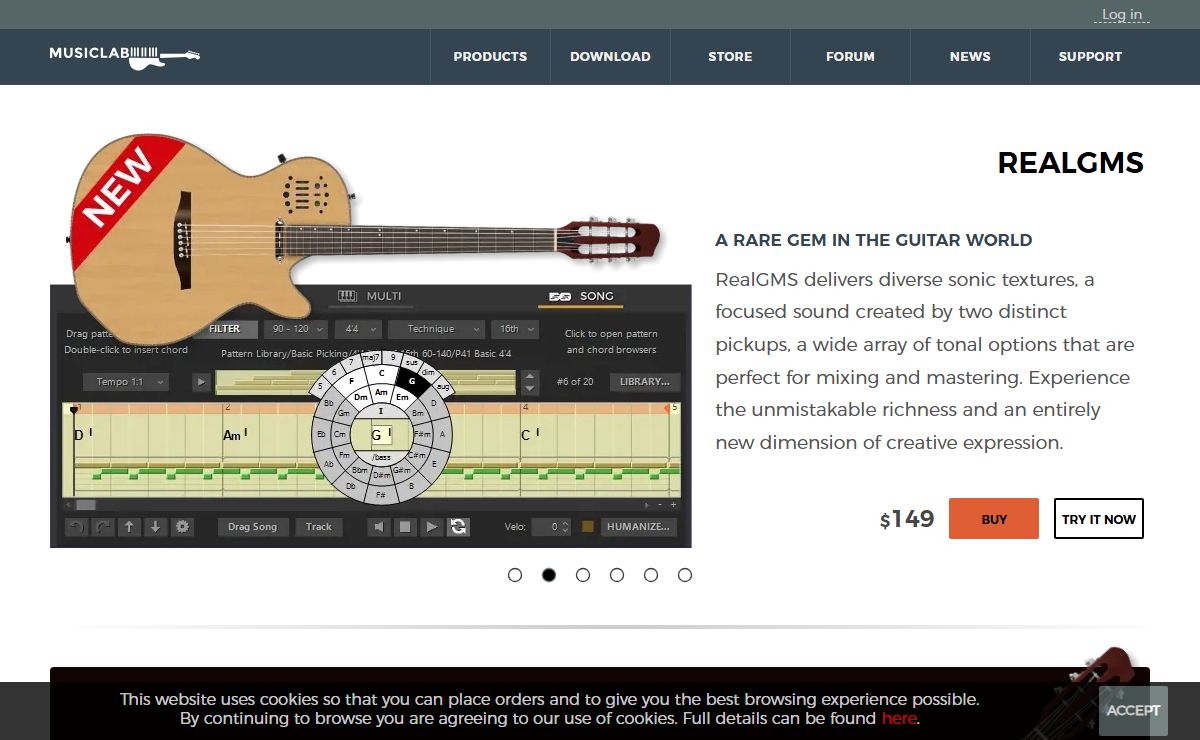The width and height of the screenshot is (1200, 740).
Task: Toggle the loop playback icon
Action: [x=458, y=527]
